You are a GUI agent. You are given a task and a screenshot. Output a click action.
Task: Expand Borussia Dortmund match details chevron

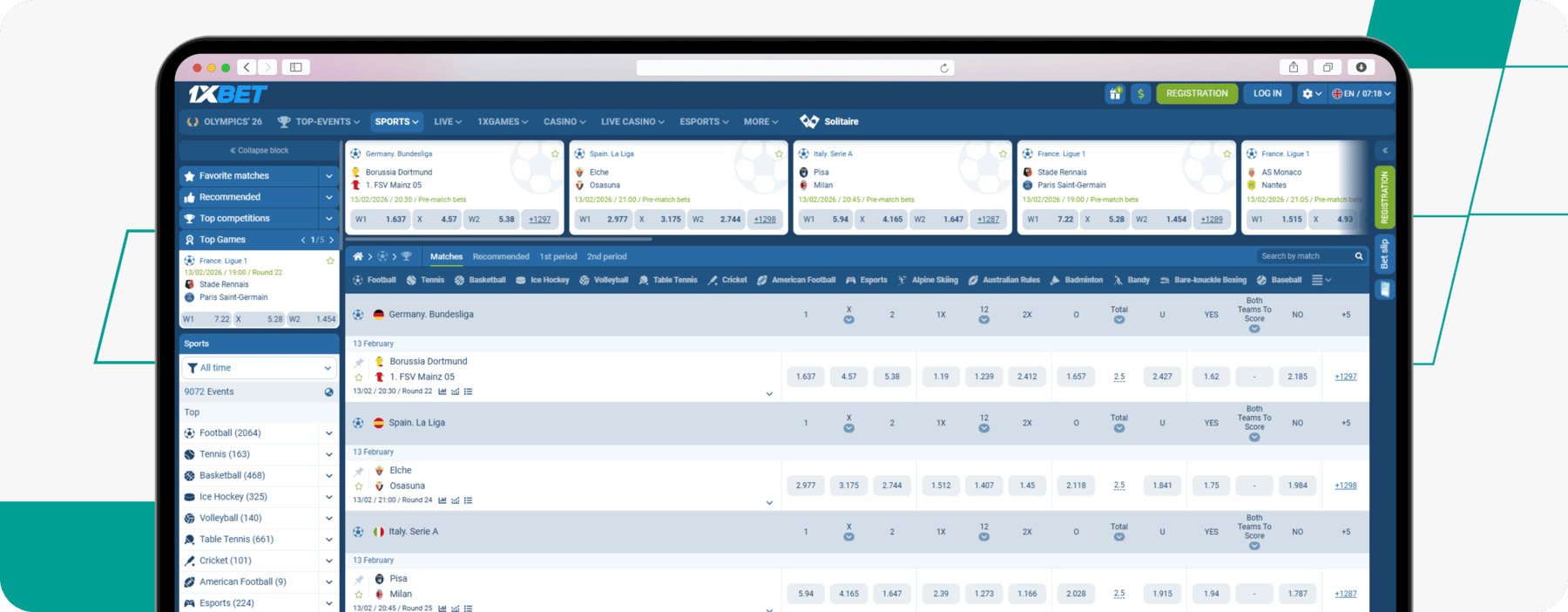769,394
